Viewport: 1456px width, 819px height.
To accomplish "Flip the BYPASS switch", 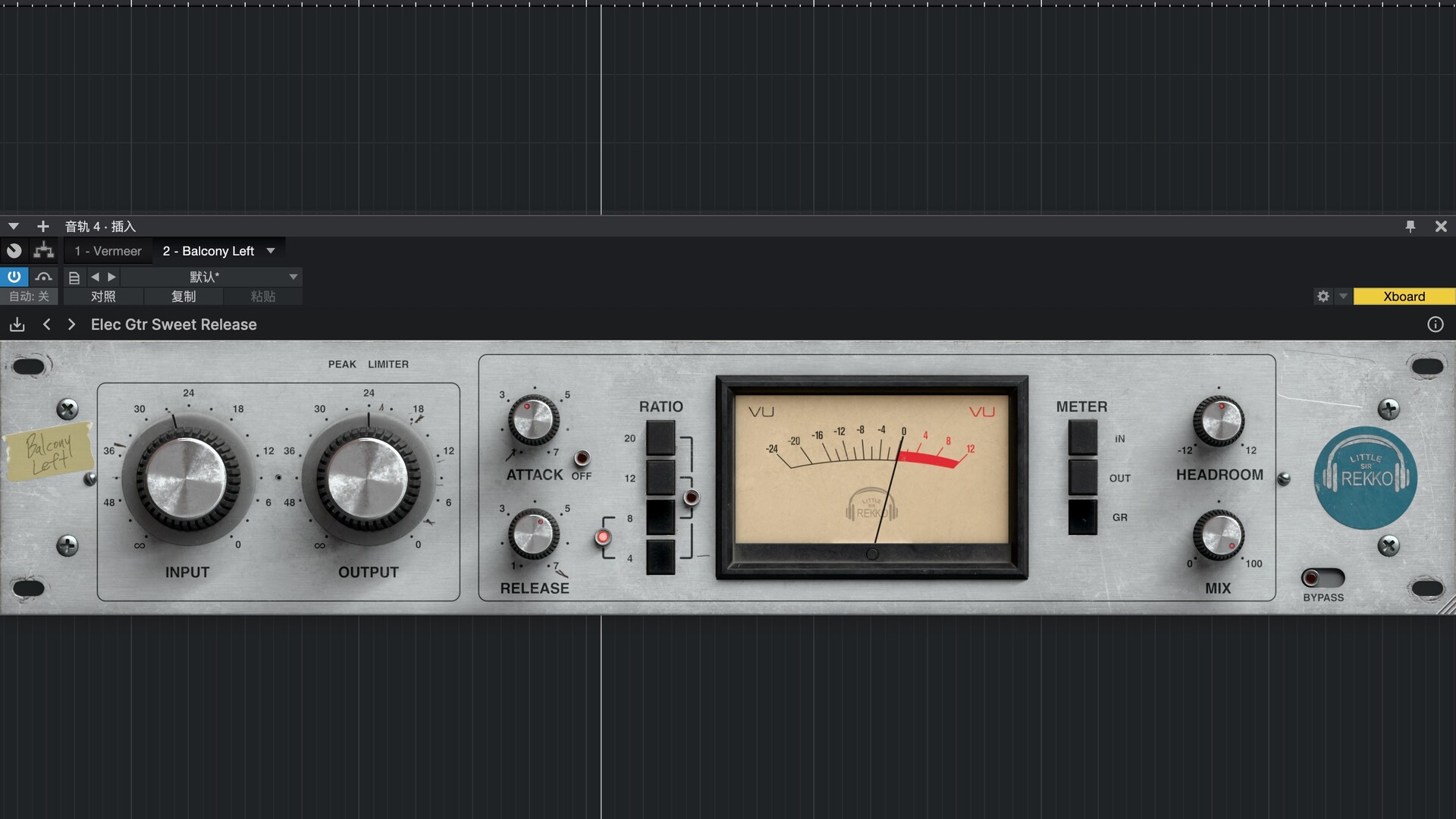I will [1323, 578].
